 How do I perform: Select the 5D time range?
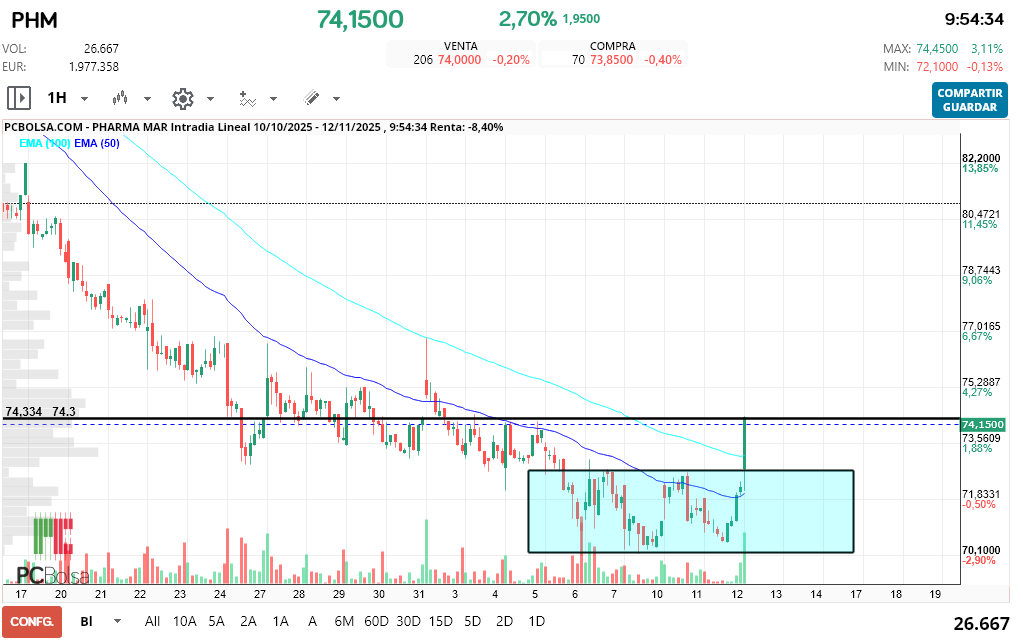(x=472, y=621)
